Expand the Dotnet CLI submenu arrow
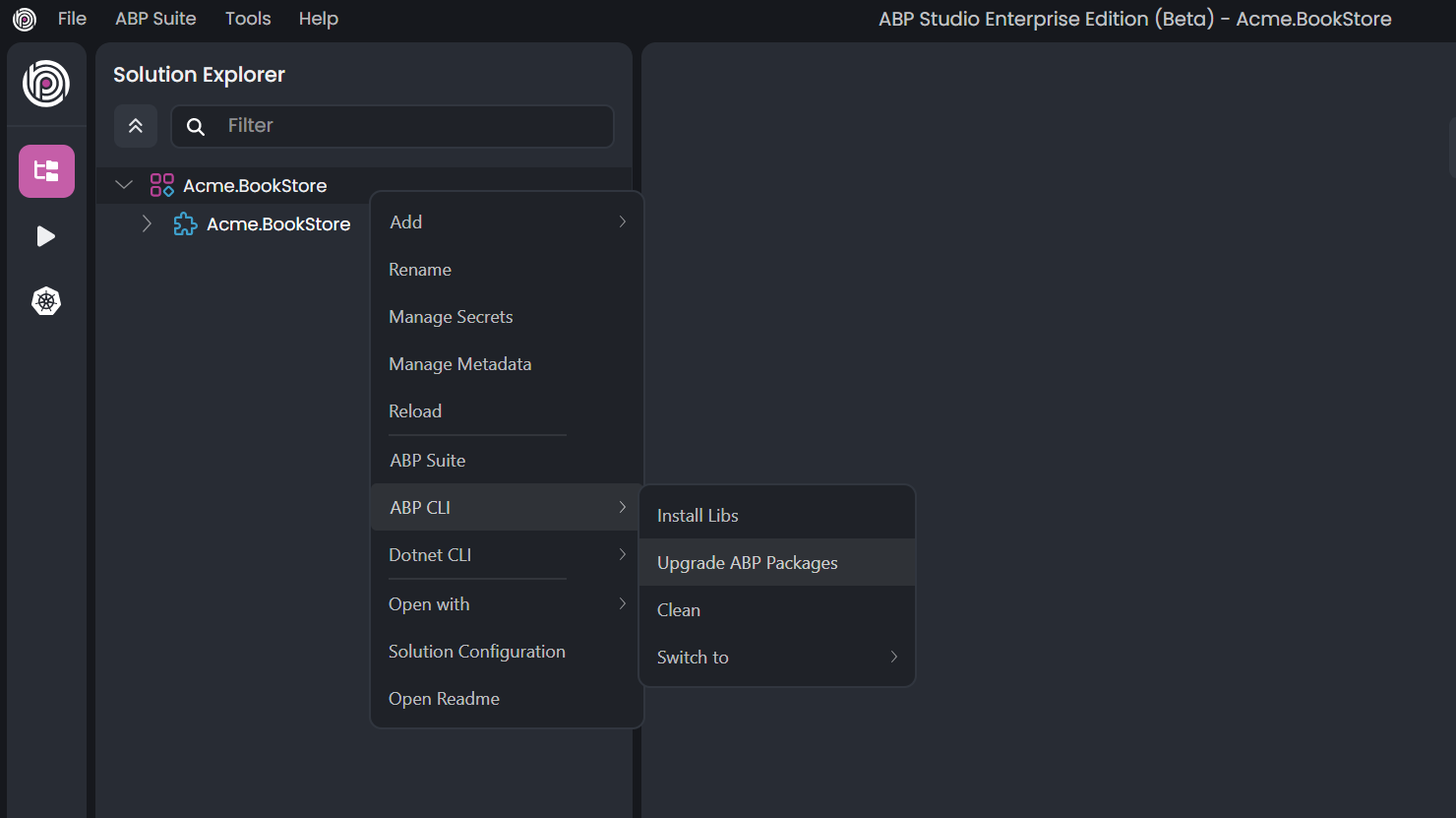This screenshot has width=1456, height=818. coord(623,554)
